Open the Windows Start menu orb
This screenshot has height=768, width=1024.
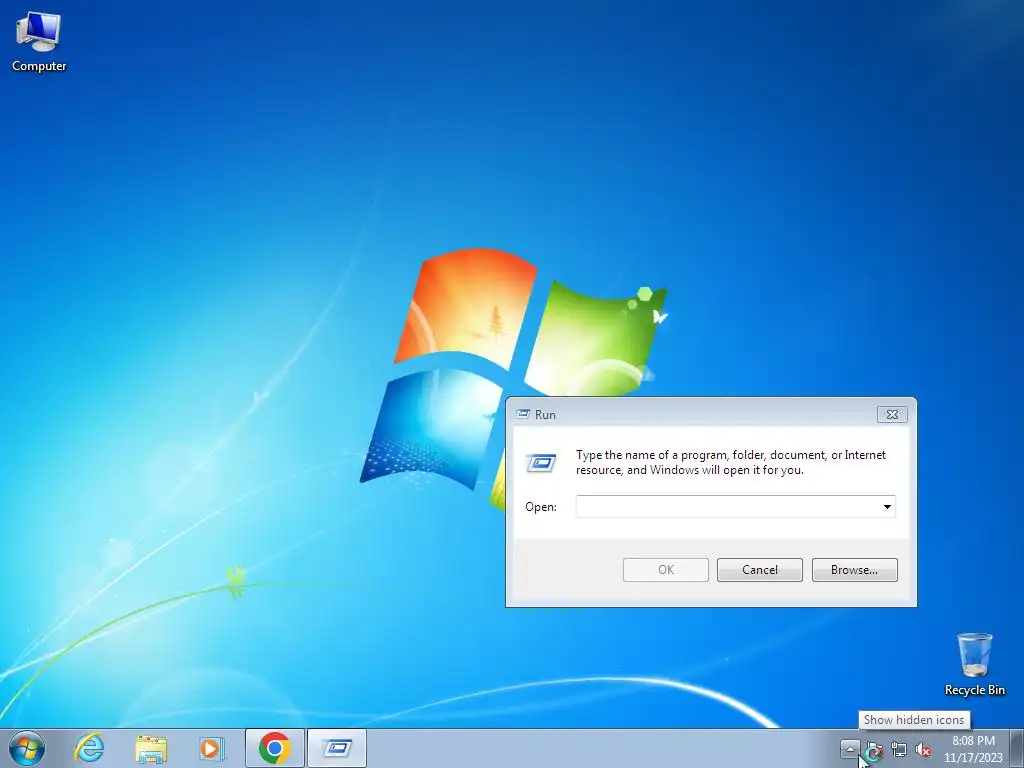click(x=27, y=748)
